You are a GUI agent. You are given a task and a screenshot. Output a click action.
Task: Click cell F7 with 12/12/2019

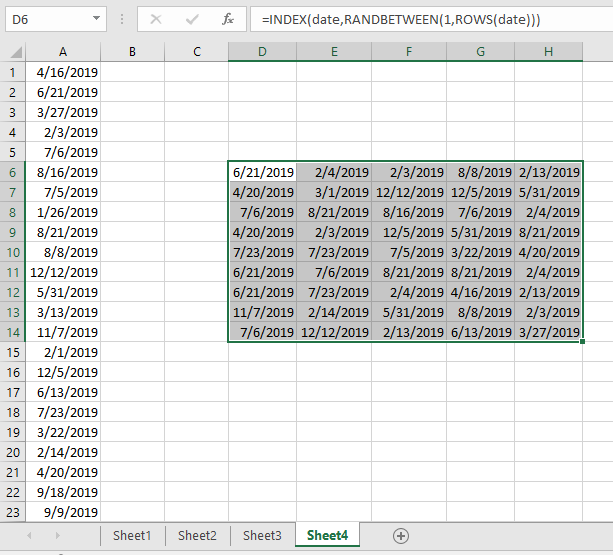click(x=409, y=192)
